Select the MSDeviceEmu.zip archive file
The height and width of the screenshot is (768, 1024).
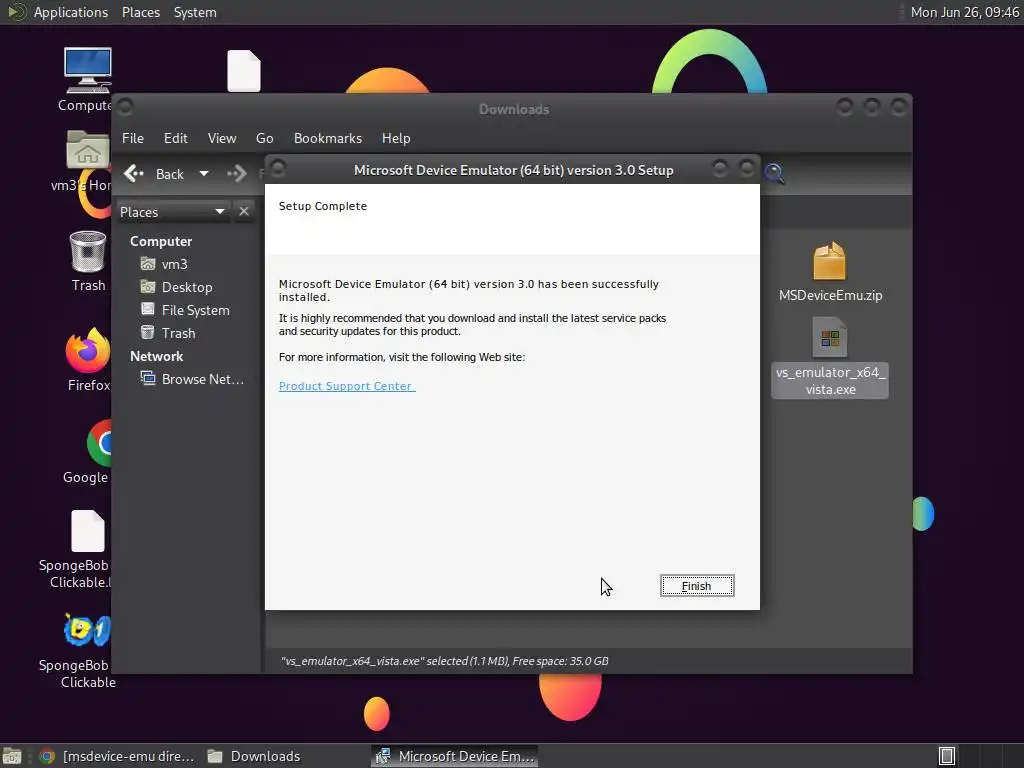830,272
